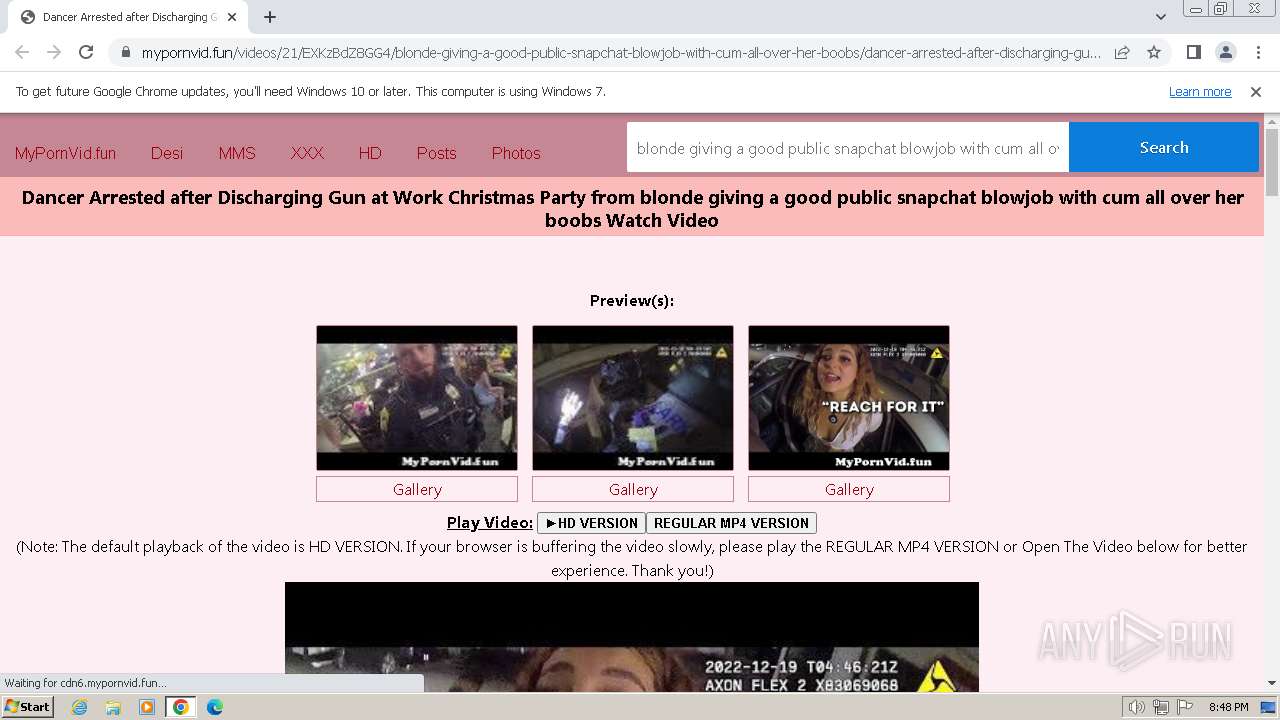Screen dimensions: 1280x720
Task: Select MMS in the navigation menu
Action: [237, 153]
